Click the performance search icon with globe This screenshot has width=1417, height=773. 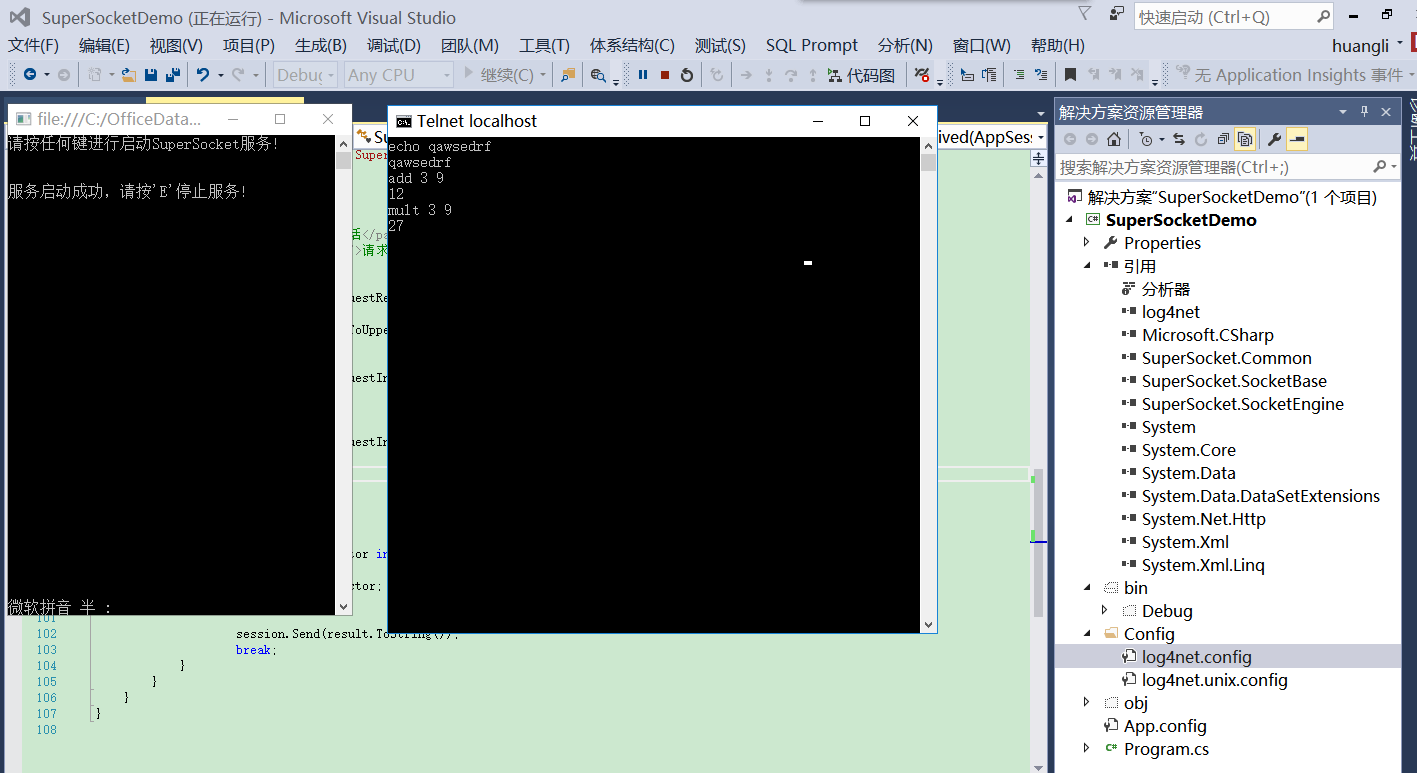(598, 75)
